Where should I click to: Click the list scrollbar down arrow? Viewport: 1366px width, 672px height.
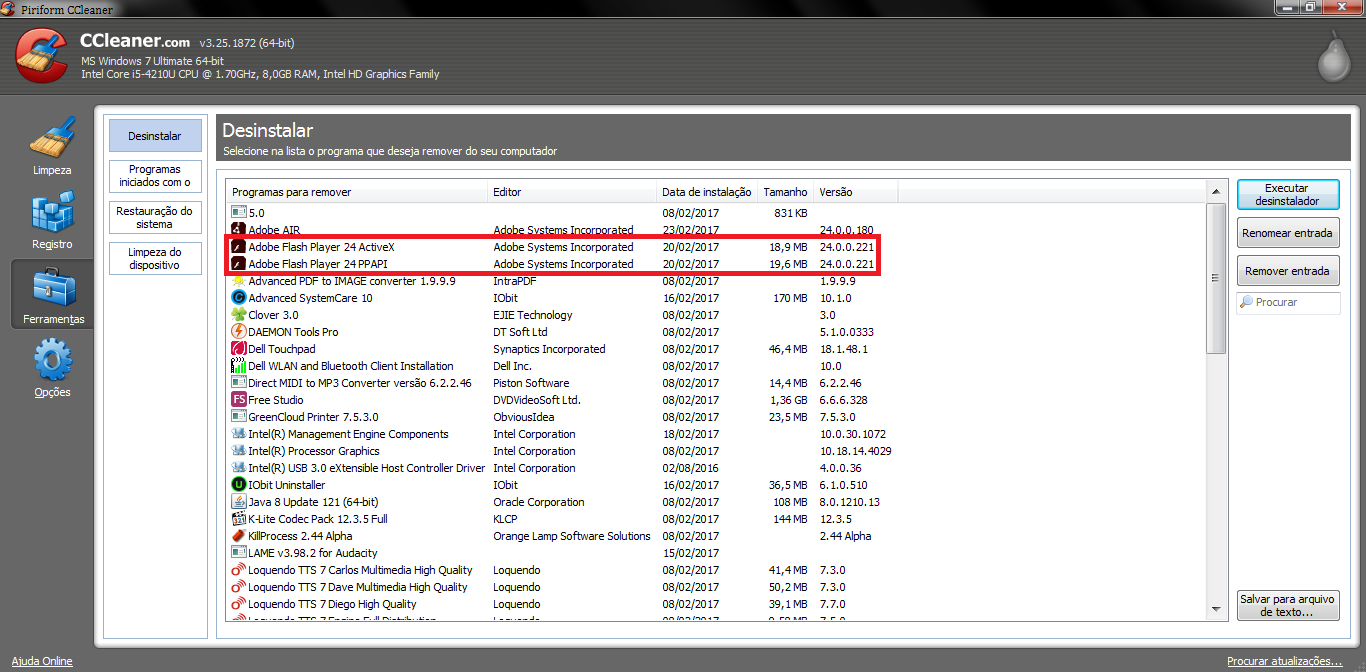[x=1217, y=608]
